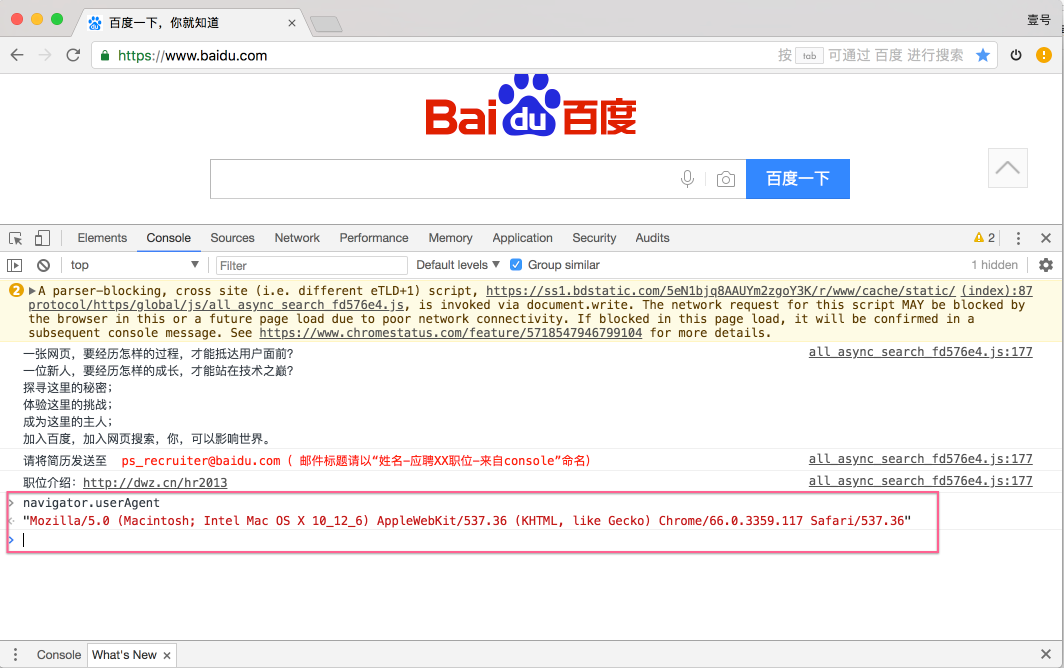The image size is (1064, 668).
Task: Open the Default levels dropdown
Action: pos(458,265)
